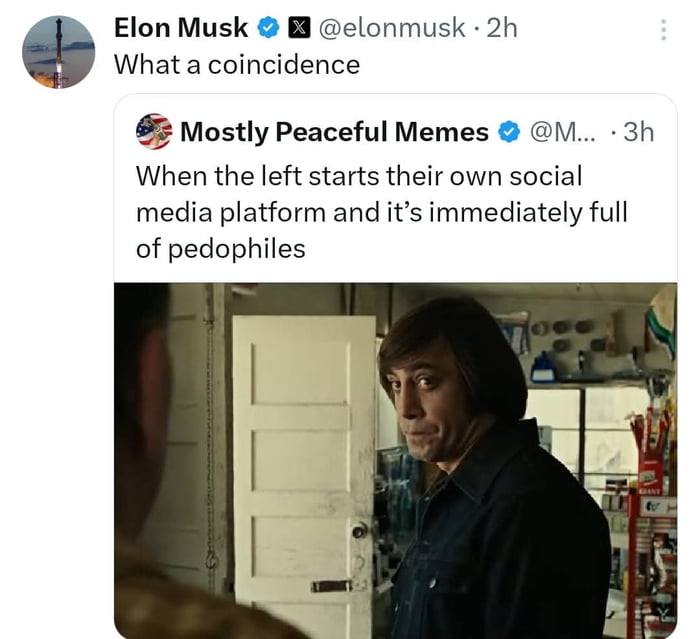Open quoted post text starting "When the left"

[358, 177]
